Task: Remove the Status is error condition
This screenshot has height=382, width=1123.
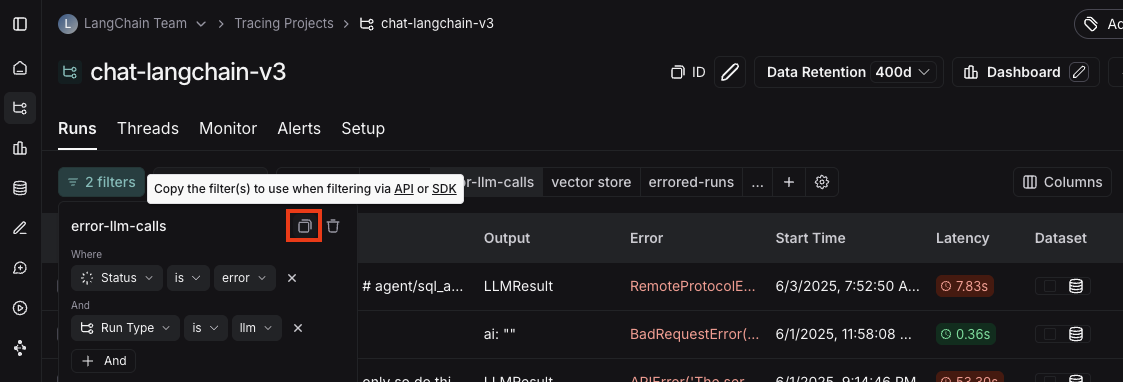Action: click(291, 278)
